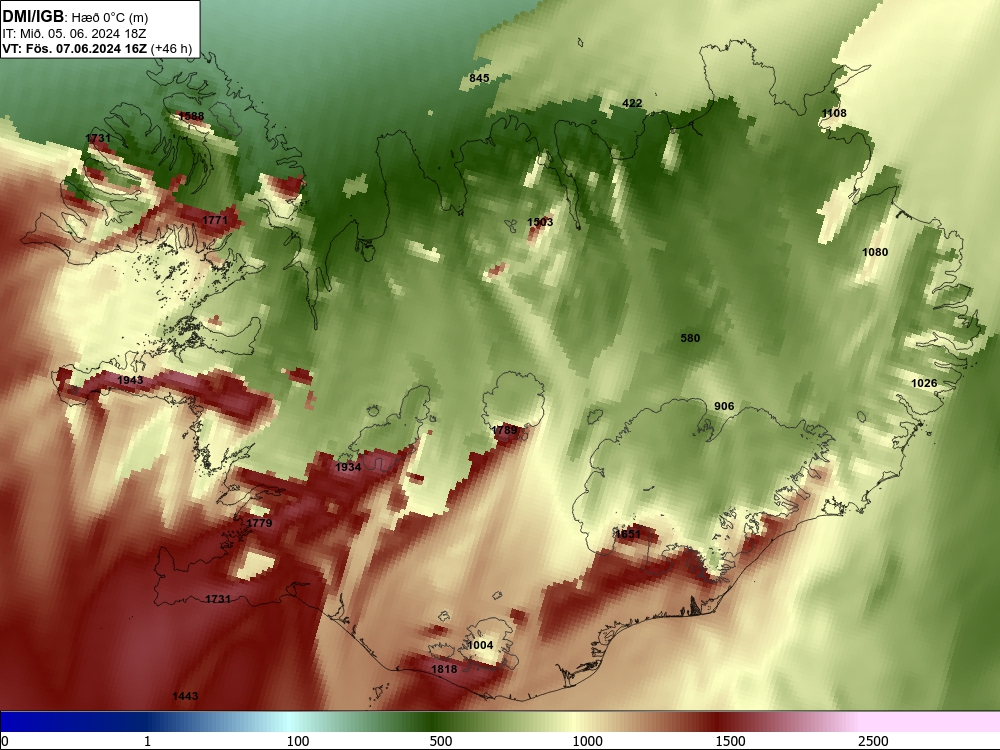Image resolution: width=1000 pixels, height=750 pixels.
Task: Click the 1503 height label
Action: 540,222
